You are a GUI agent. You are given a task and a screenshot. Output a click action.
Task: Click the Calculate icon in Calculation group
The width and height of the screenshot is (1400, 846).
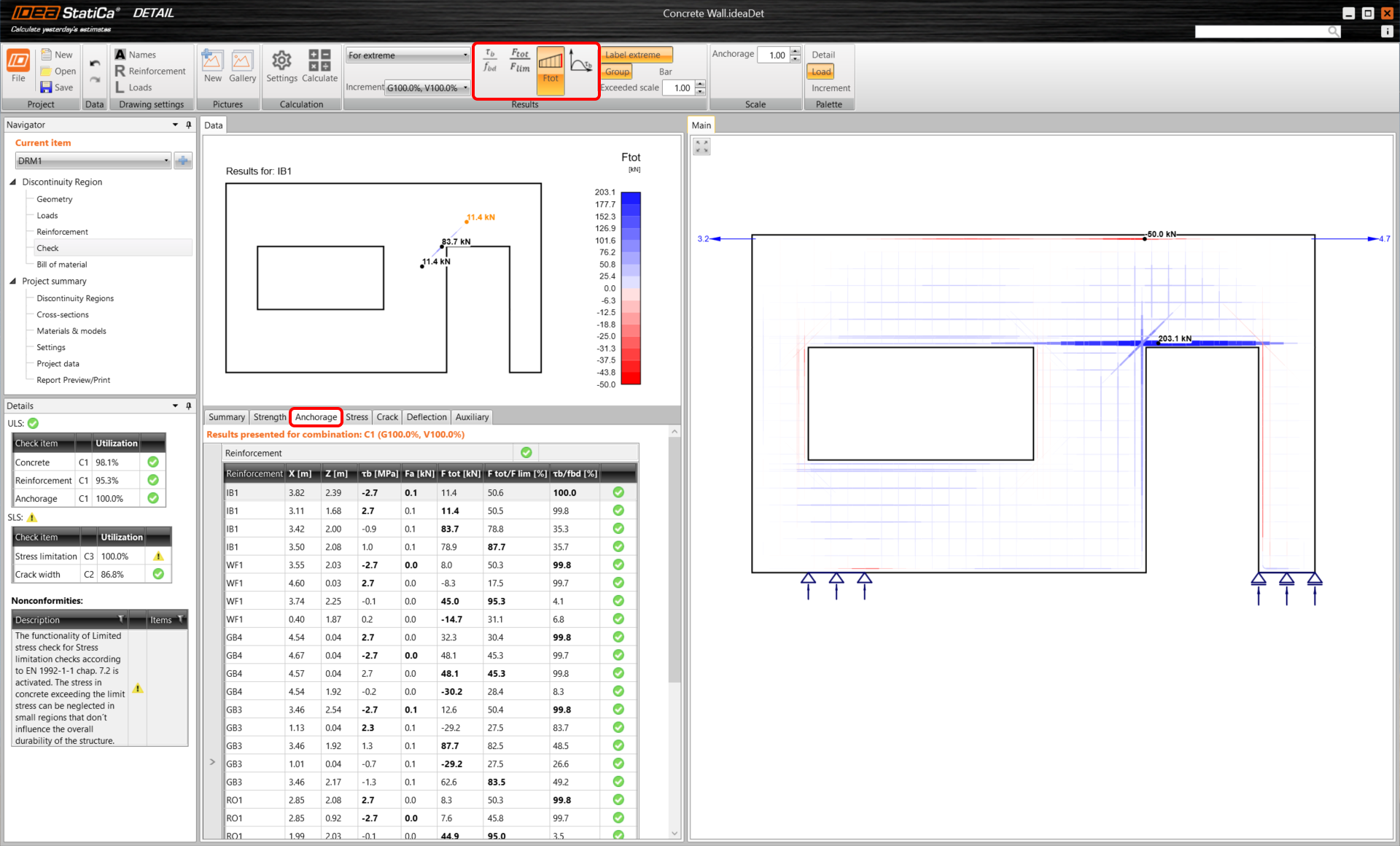pyautogui.click(x=319, y=65)
